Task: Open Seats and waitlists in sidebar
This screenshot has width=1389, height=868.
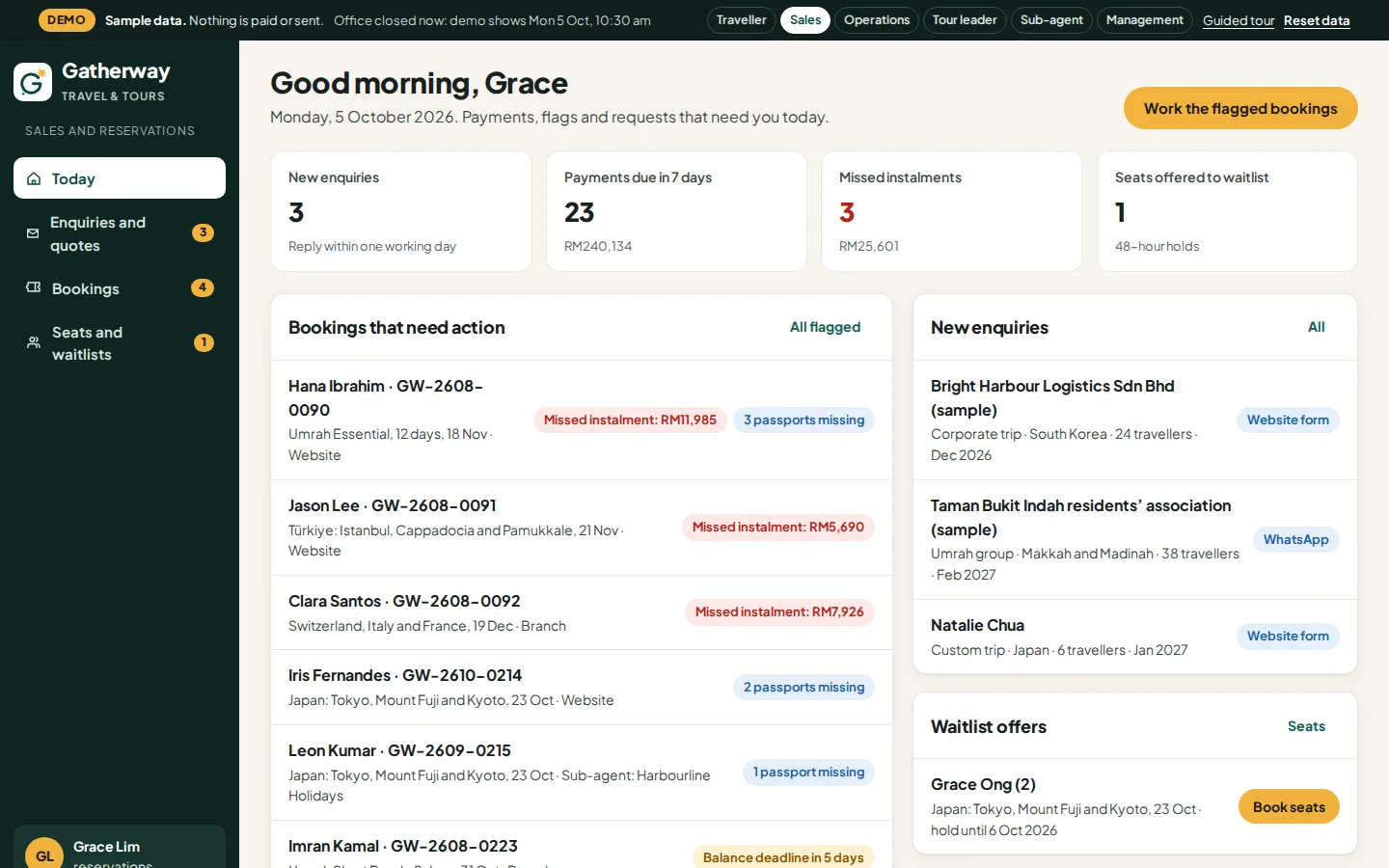Action: tap(120, 343)
